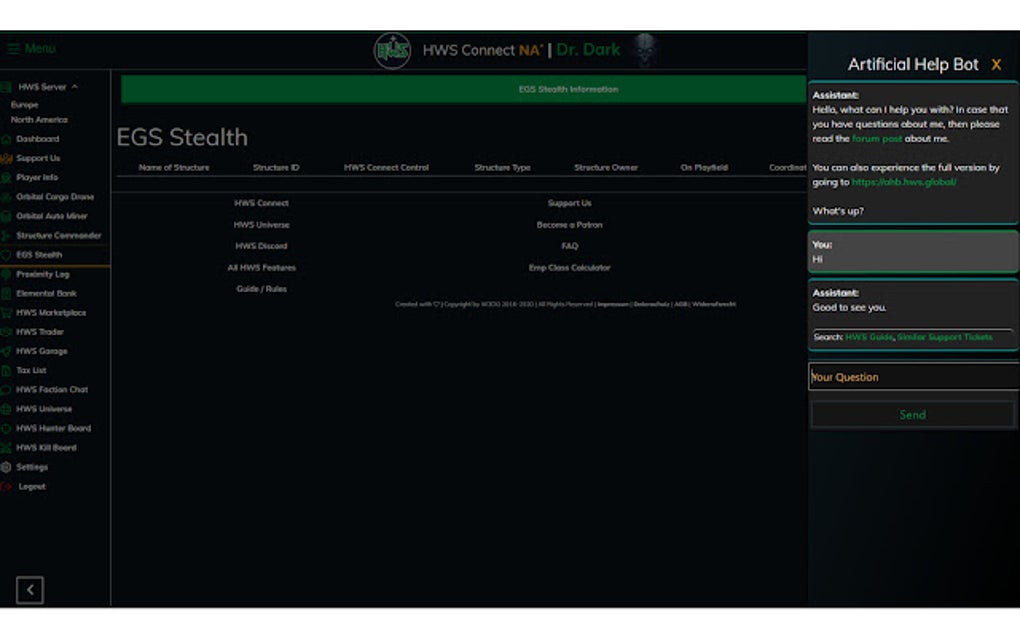Click the Send button in the help bot
This screenshot has width=1020, height=638.
tap(911, 414)
